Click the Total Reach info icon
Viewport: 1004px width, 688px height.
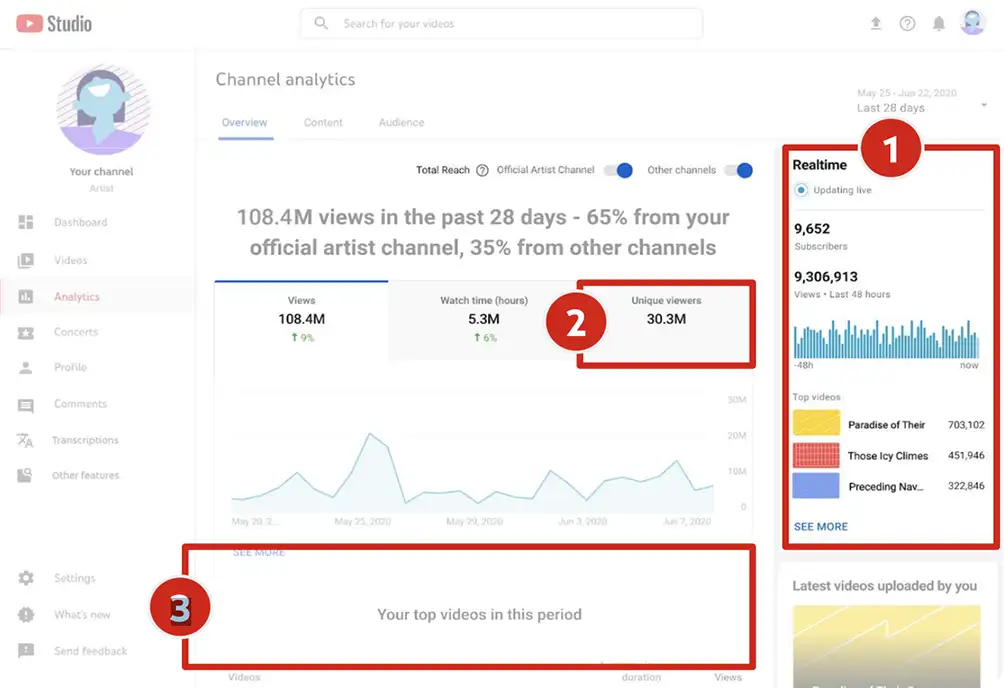point(482,170)
